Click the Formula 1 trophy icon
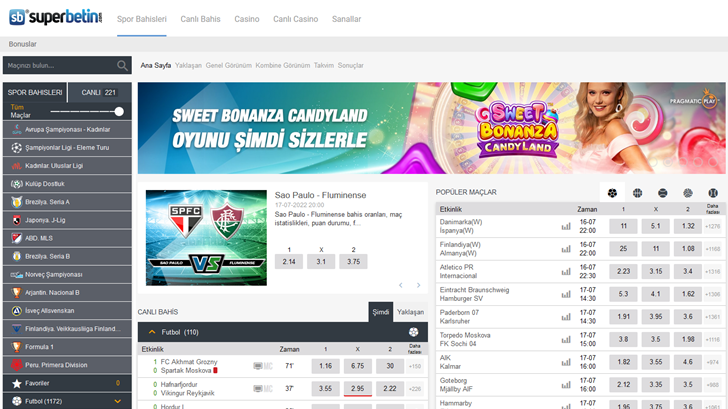 point(17,347)
